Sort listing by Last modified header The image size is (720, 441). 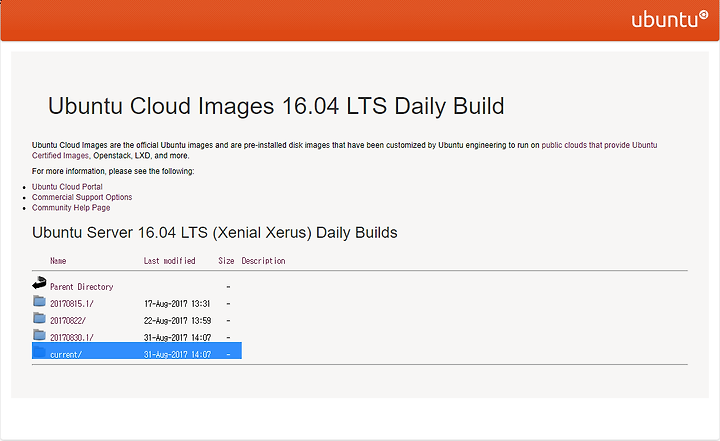[169, 261]
